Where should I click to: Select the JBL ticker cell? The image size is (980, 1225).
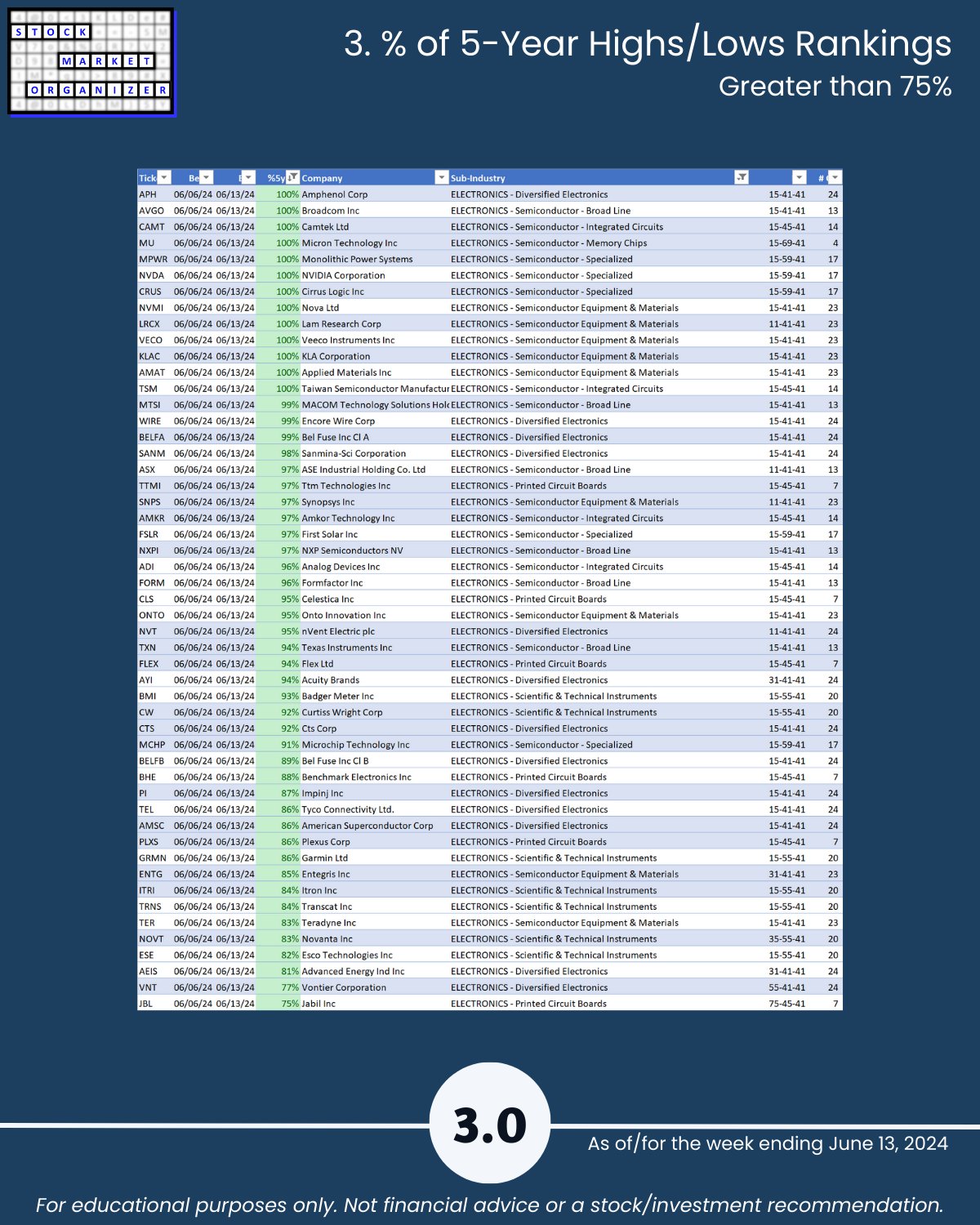(145, 1004)
